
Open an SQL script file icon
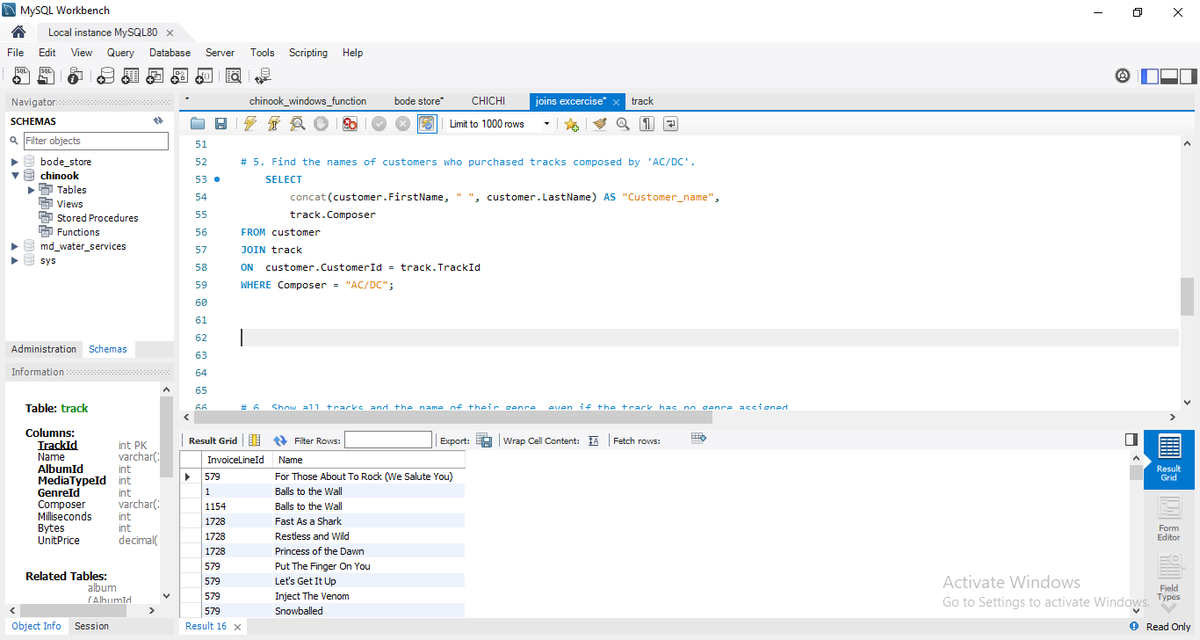click(x=46, y=75)
